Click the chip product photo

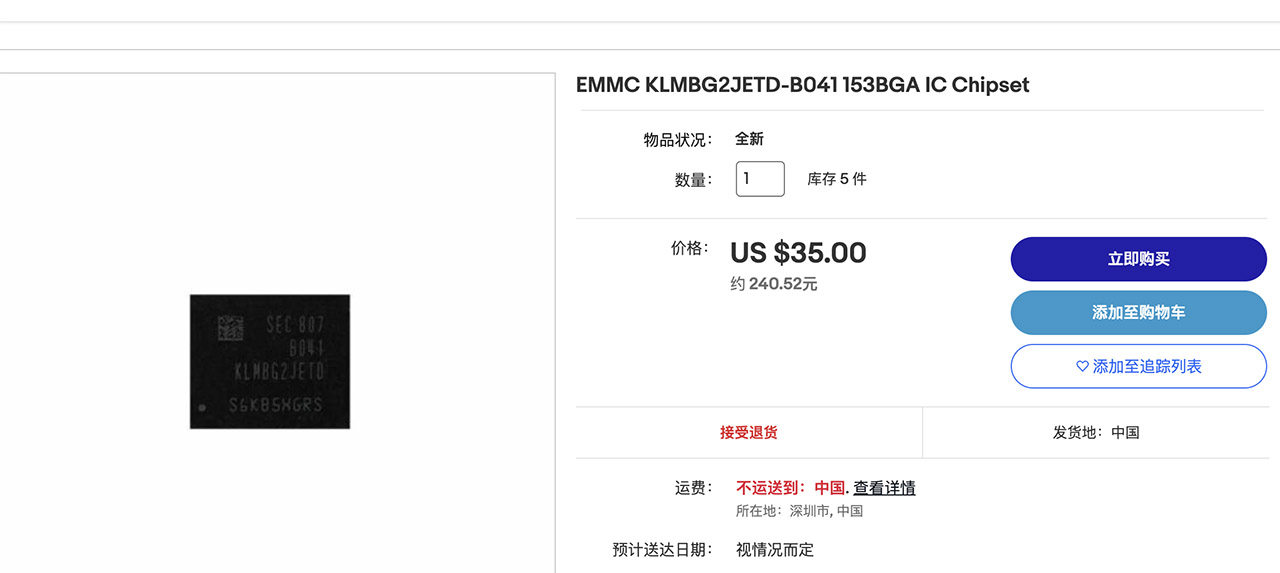[x=270, y=361]
